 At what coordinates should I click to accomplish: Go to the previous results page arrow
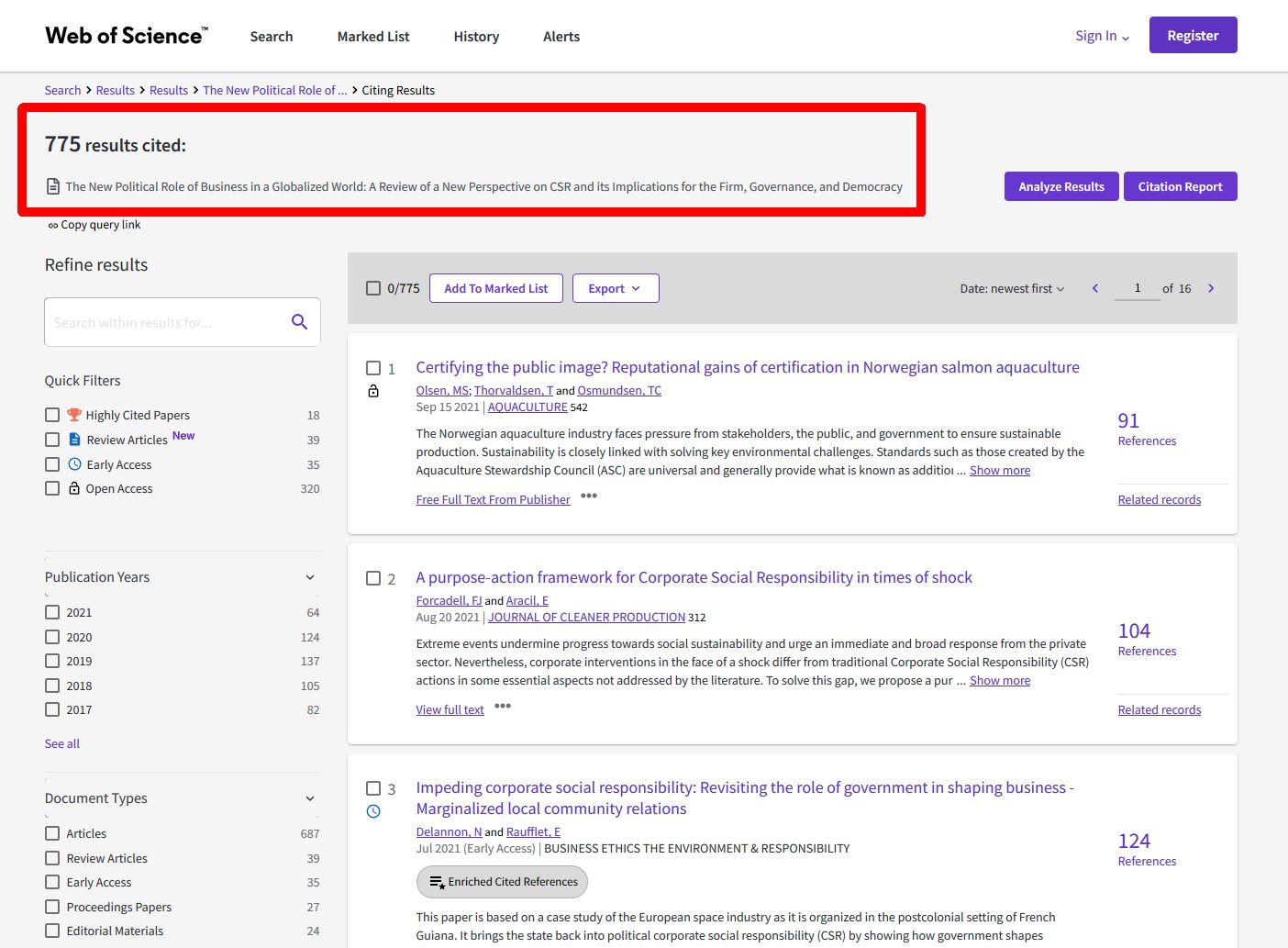point(1094,288)
